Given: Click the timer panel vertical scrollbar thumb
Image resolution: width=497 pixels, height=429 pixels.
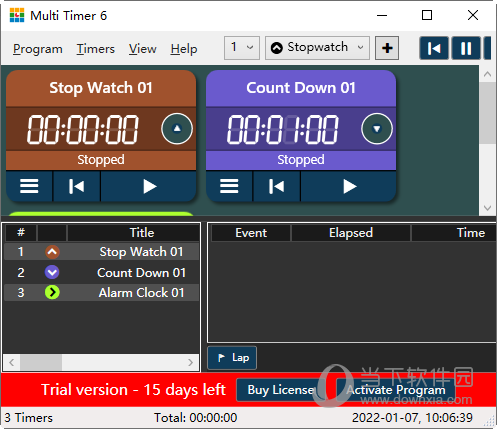Looking at the screenshot, I should [487, 113].
